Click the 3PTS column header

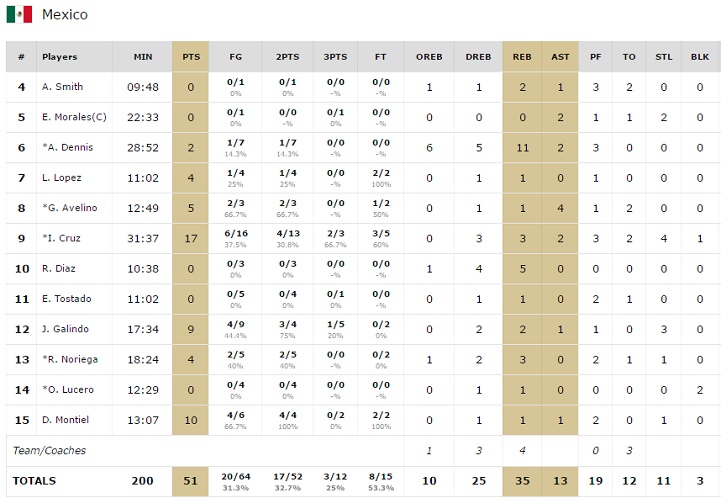pos(335,57)
